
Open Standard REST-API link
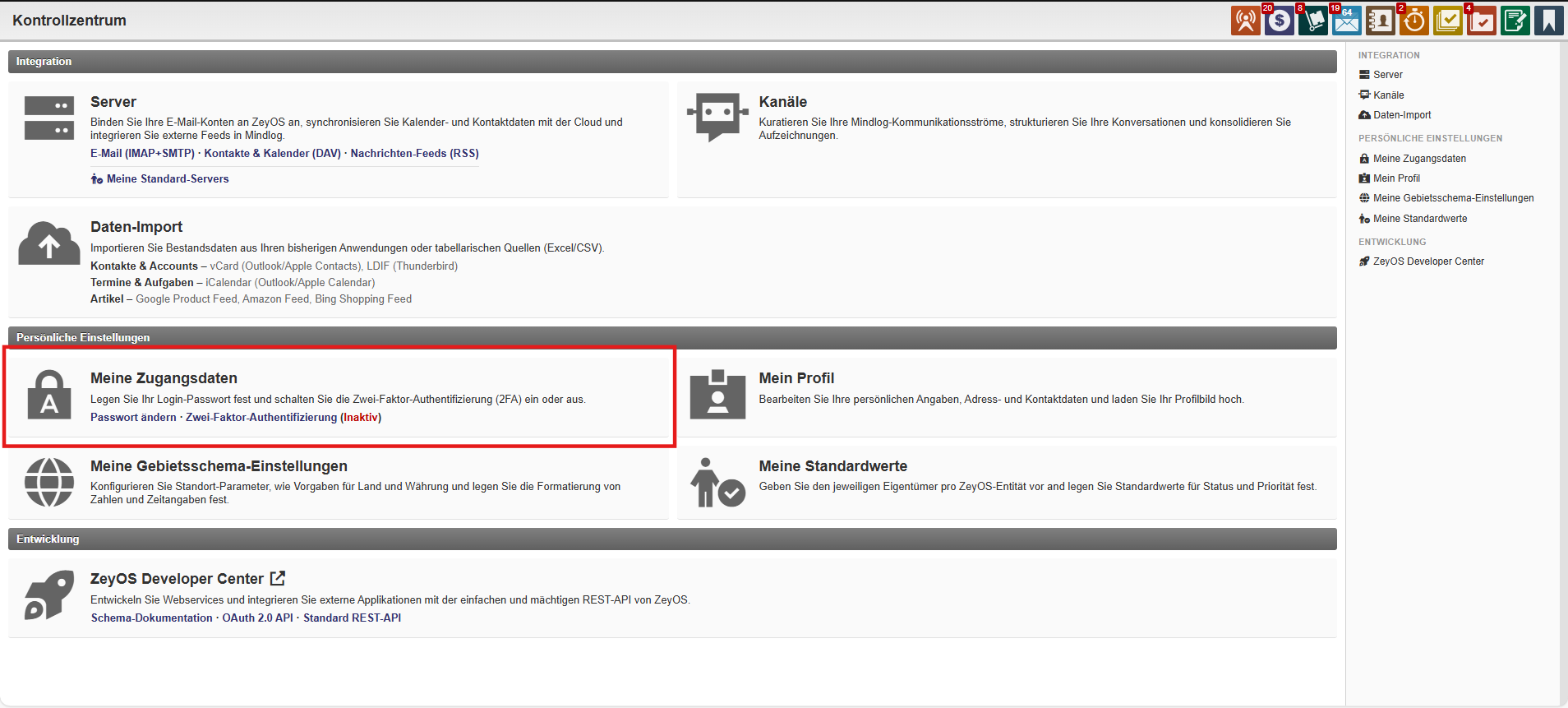tap(353, 618)
